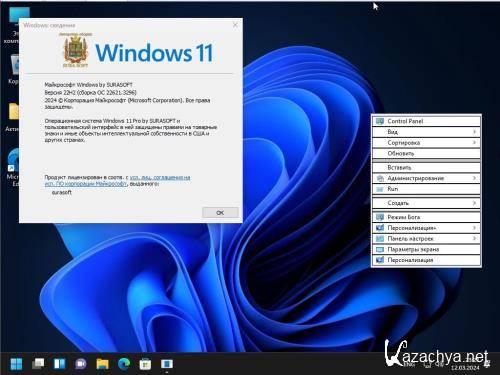Open Task View on the taskbar

38,364
